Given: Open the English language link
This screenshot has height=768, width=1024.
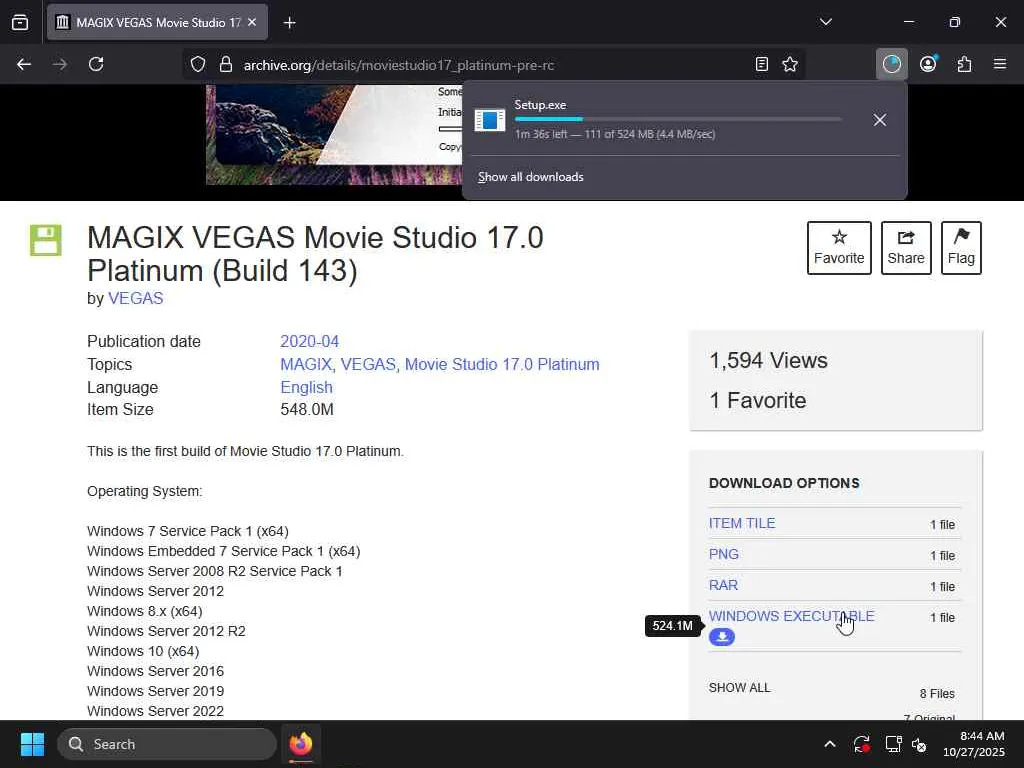Looking at the screenshot, I should tap(306, 387).
